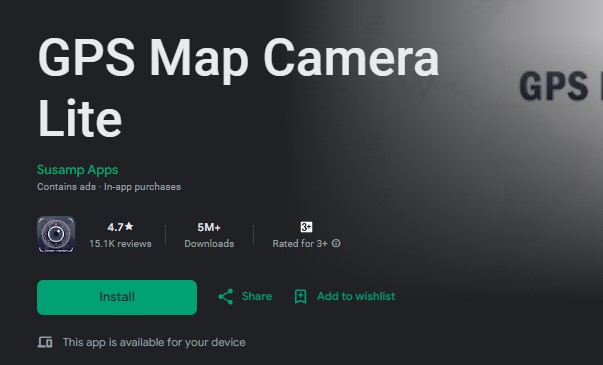Click the info icon beside Rated for 3+
The height and width of the screenshot is (365, 603).
(x=336, y=243)
